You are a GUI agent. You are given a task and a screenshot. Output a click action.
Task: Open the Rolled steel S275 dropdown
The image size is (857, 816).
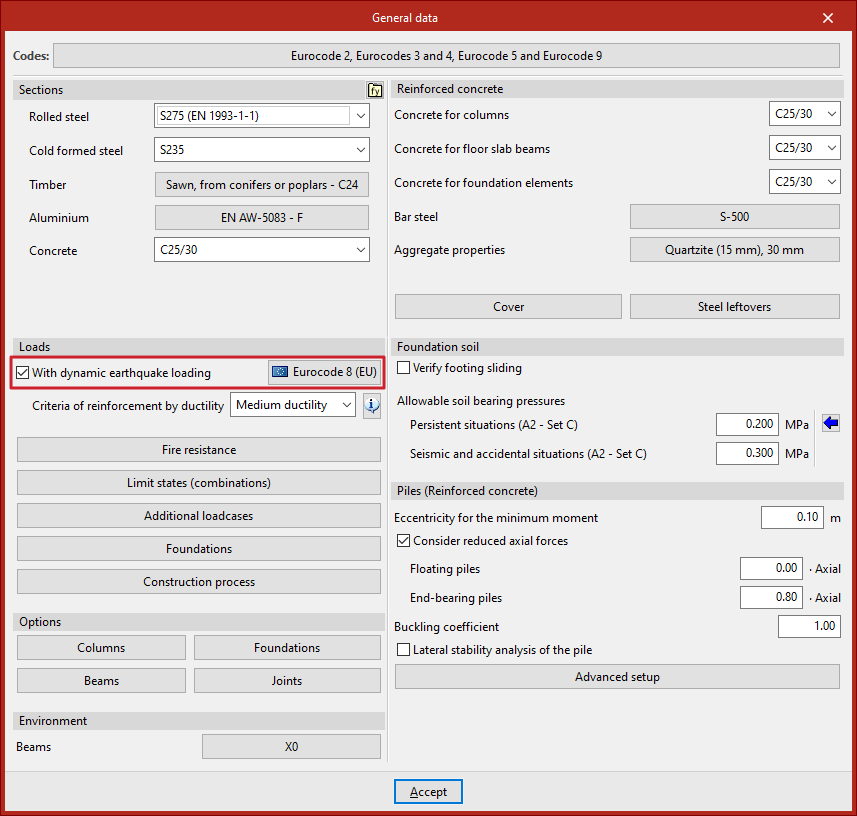[262, 116]
